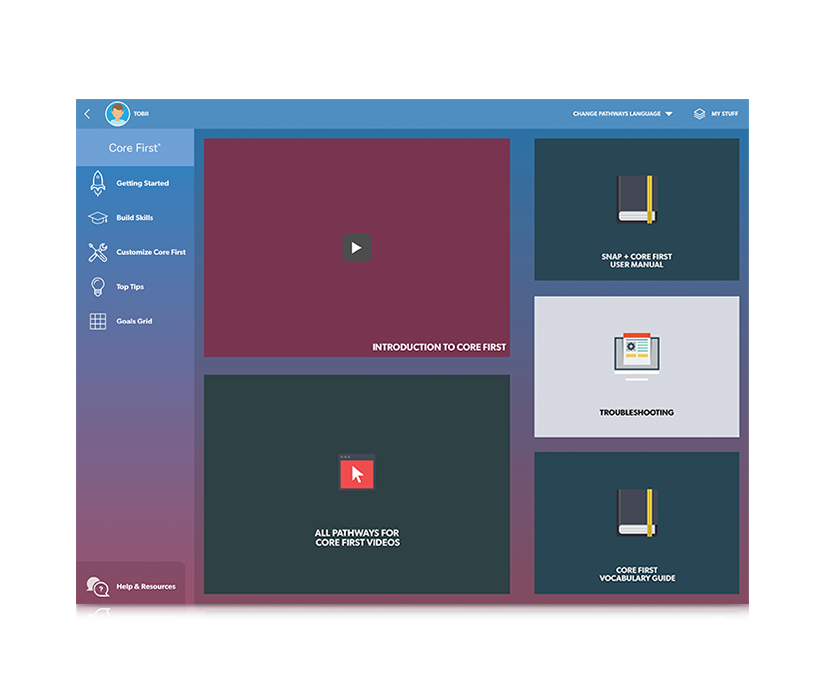Click the yellow-banded book icon on Vocabulary Guide
This screenshot has width=825, height=675.
pyautogui.click(x=636, y=513)
